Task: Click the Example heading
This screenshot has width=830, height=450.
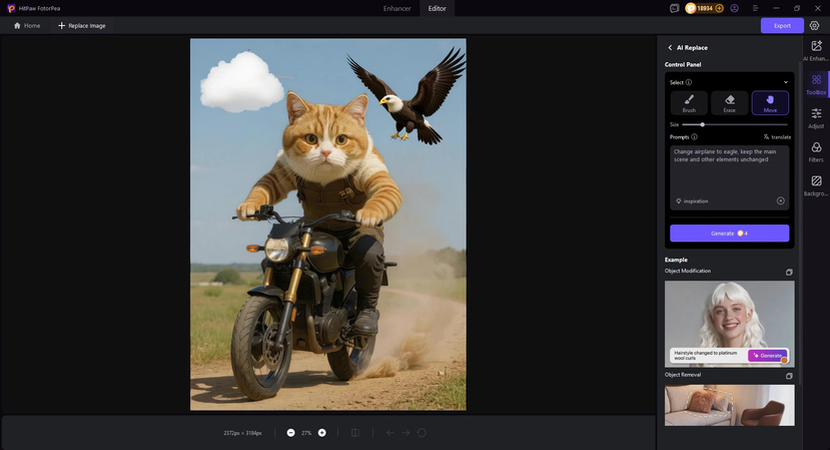Action: click(x=676, y=260)
